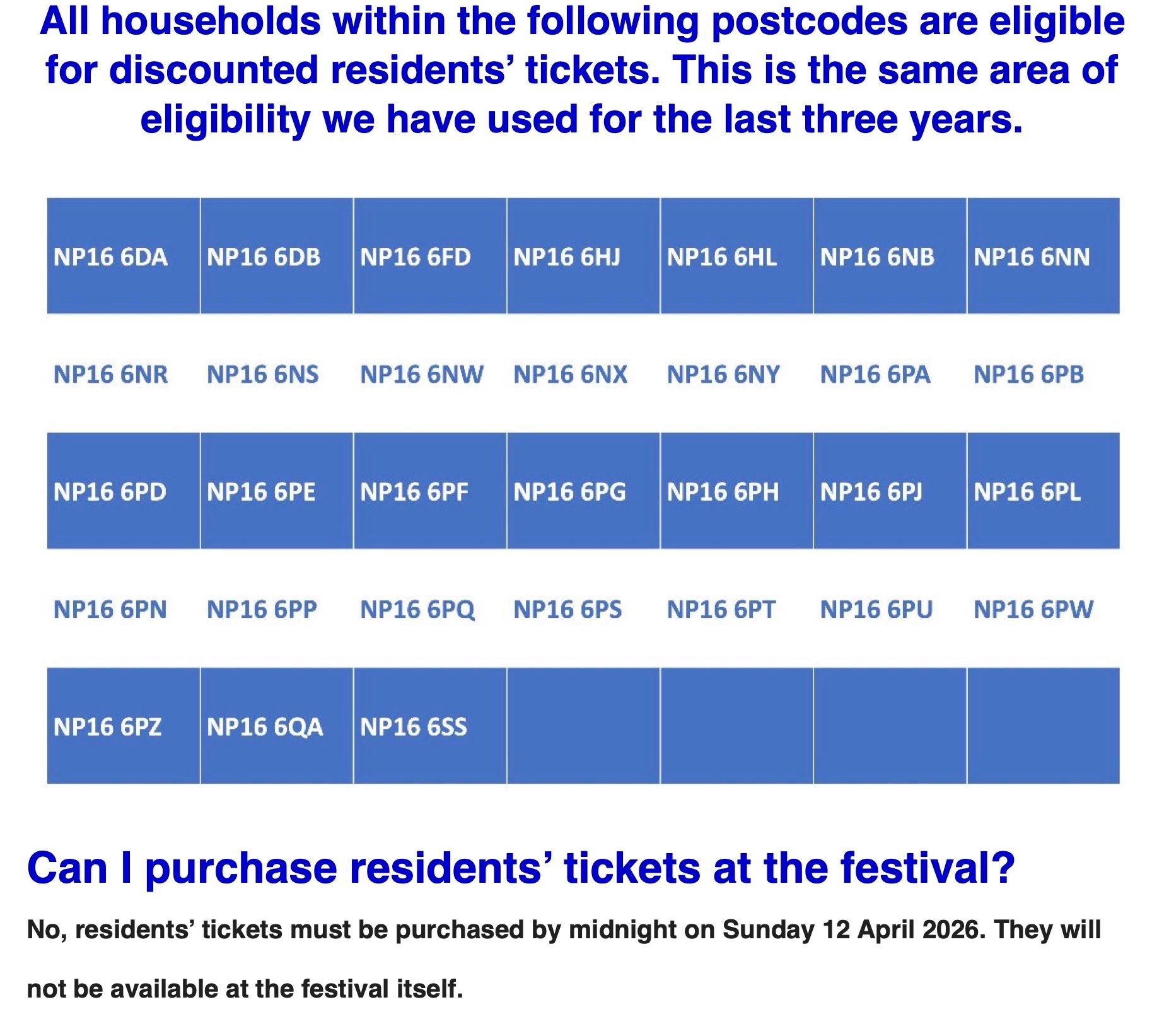Select the NP16 6SS postcode cell
Screen dimensions: 1152x1036
[x=414, y=727]
